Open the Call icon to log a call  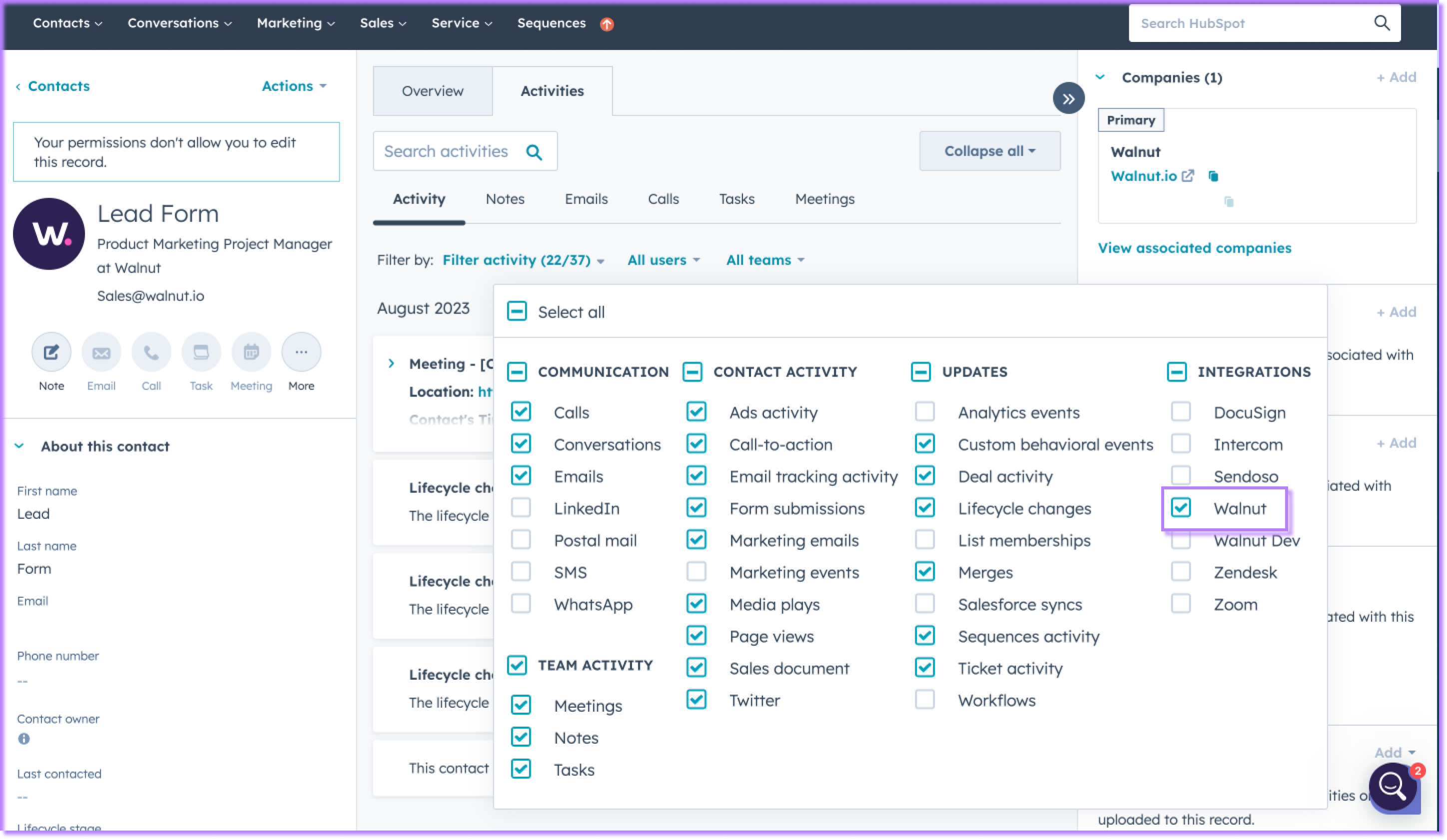(x=151, y=352)
